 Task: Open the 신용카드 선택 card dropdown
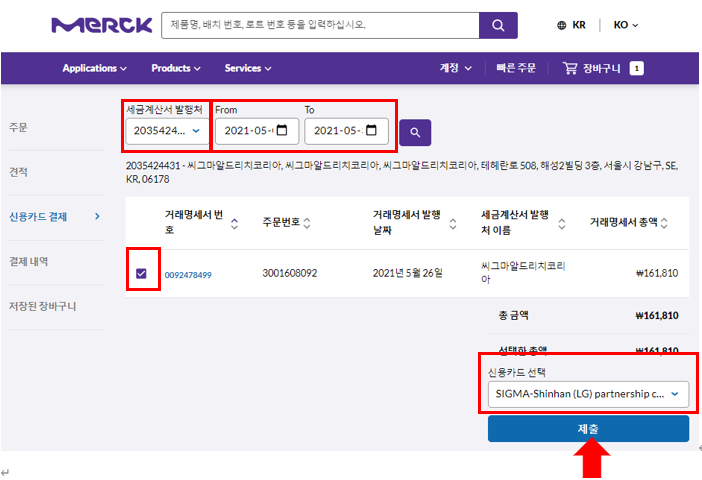(x=588, y=394)
